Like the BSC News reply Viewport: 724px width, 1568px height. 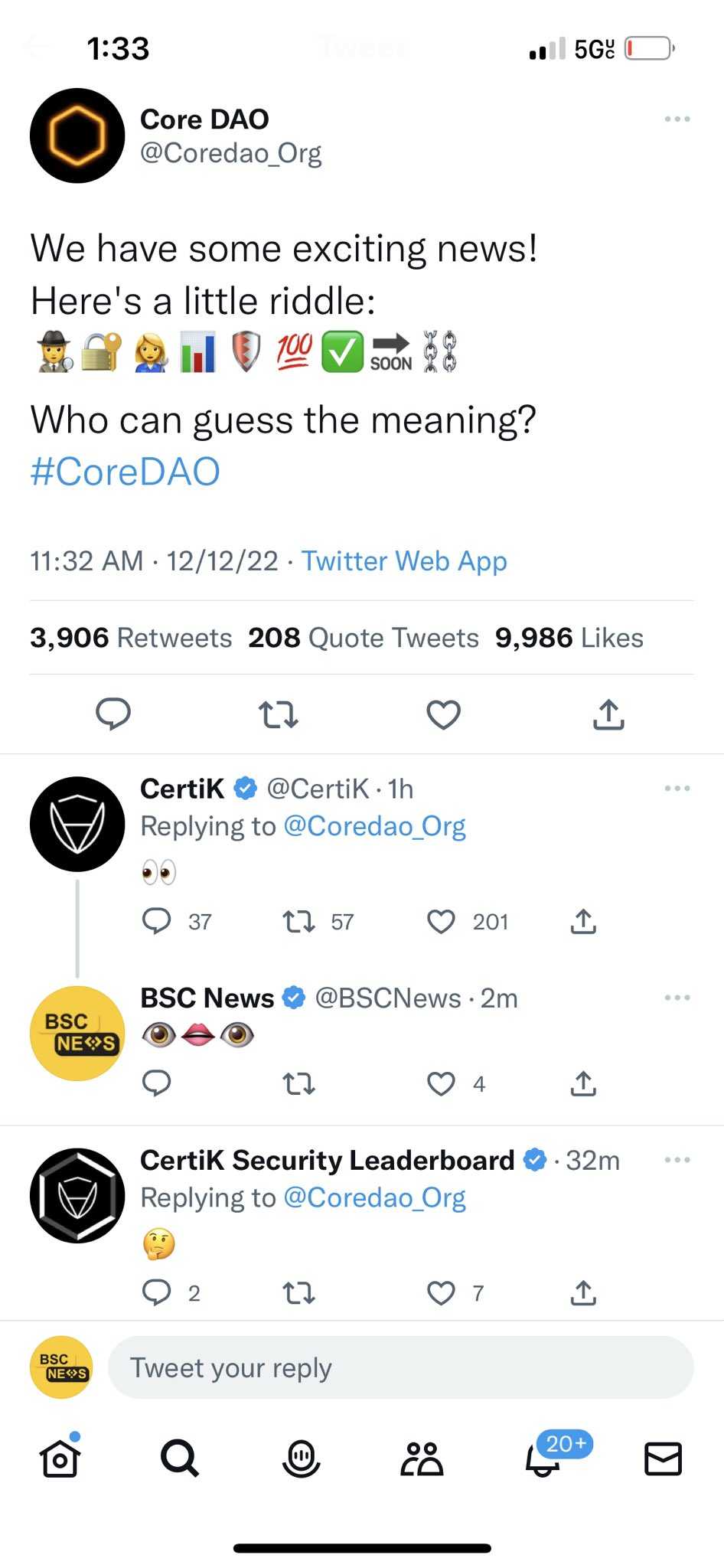(x=441, y=1083)
